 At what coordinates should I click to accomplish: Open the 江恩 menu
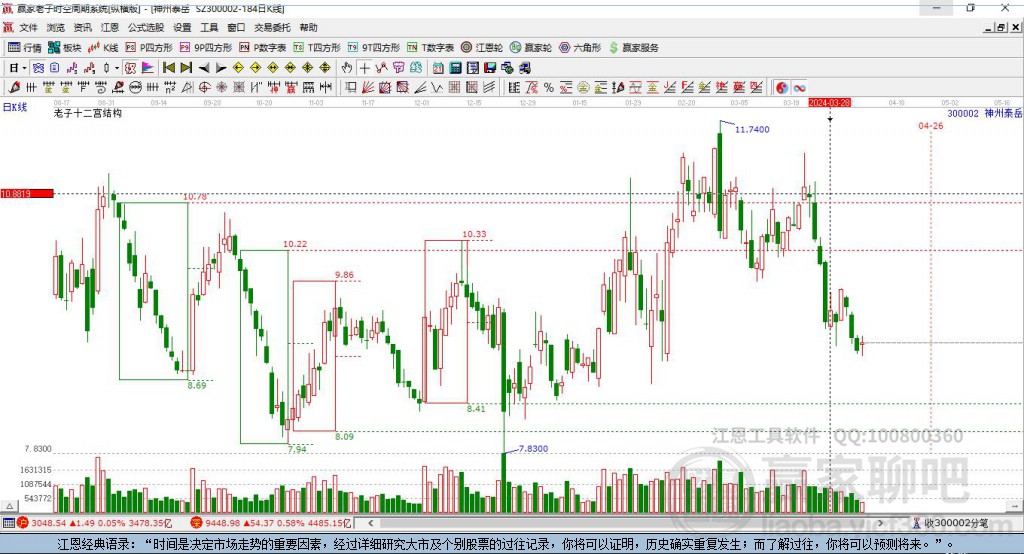point(110,27)
